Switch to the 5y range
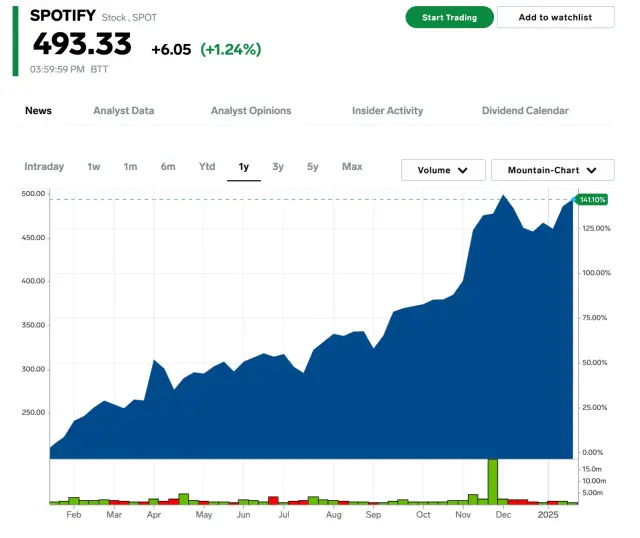 point(313,167)
